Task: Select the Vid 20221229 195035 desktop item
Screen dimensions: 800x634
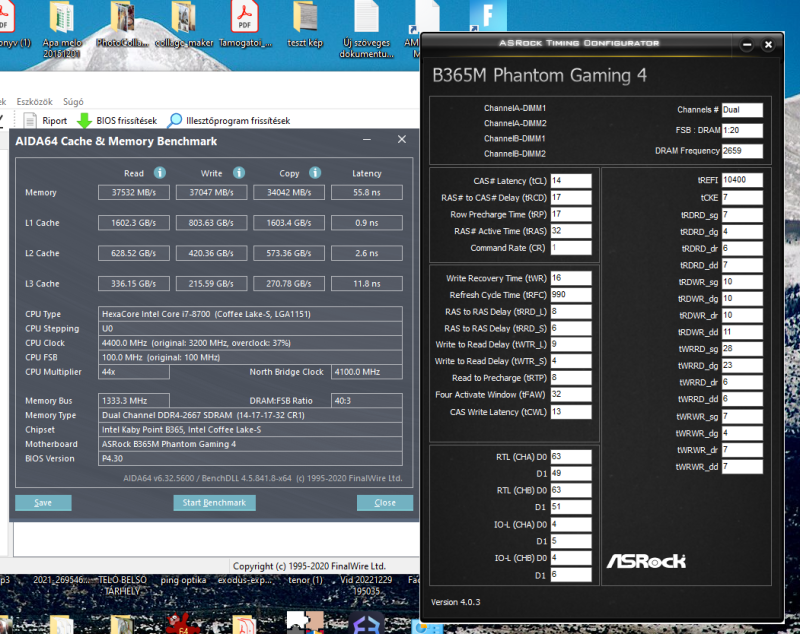Action: [366, 586]
